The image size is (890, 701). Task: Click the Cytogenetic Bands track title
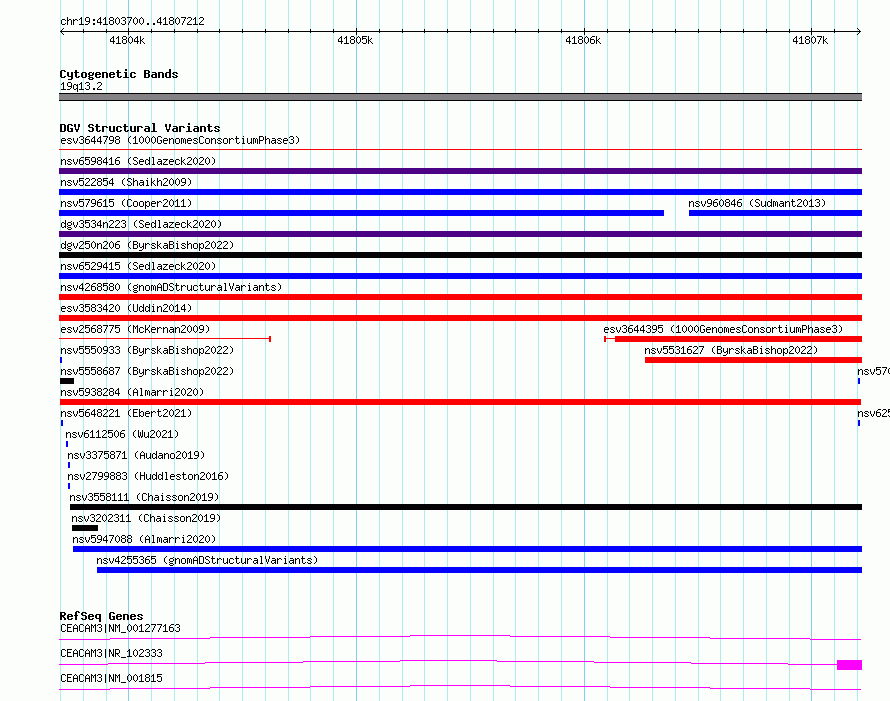click(119, 74)
